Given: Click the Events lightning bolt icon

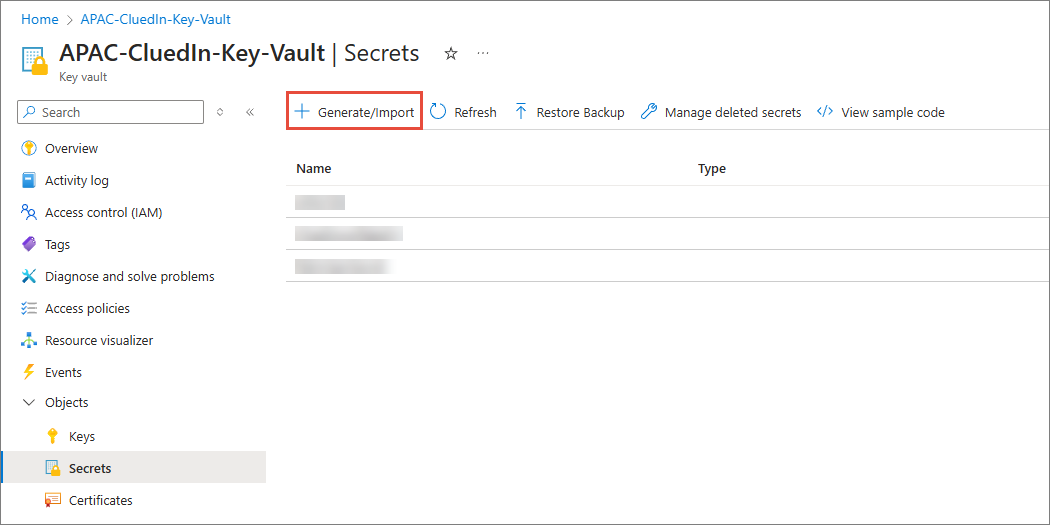Looking at the screenshot, I should point(28,372).
